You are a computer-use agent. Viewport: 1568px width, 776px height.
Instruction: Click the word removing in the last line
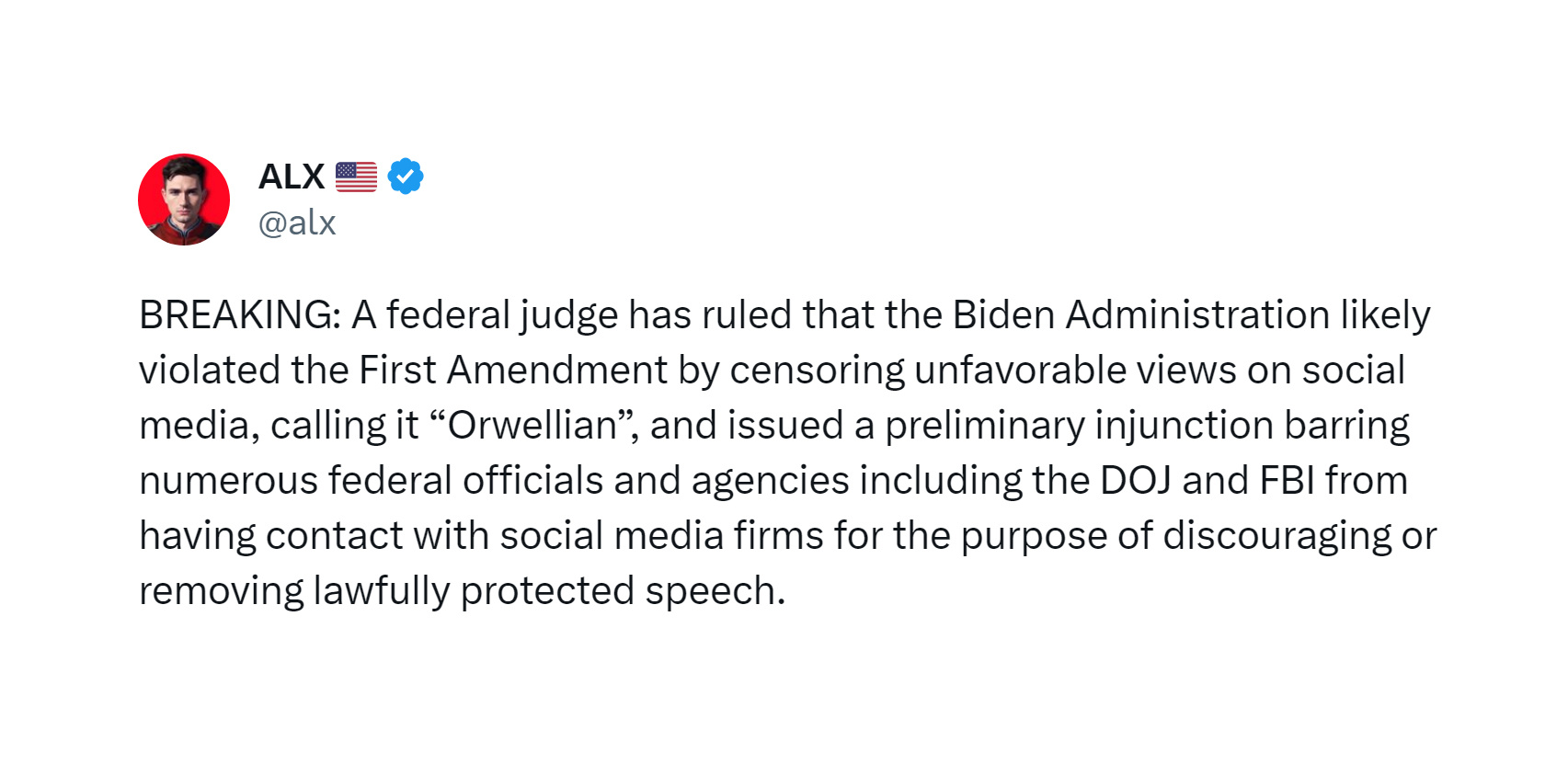point(221,592)
